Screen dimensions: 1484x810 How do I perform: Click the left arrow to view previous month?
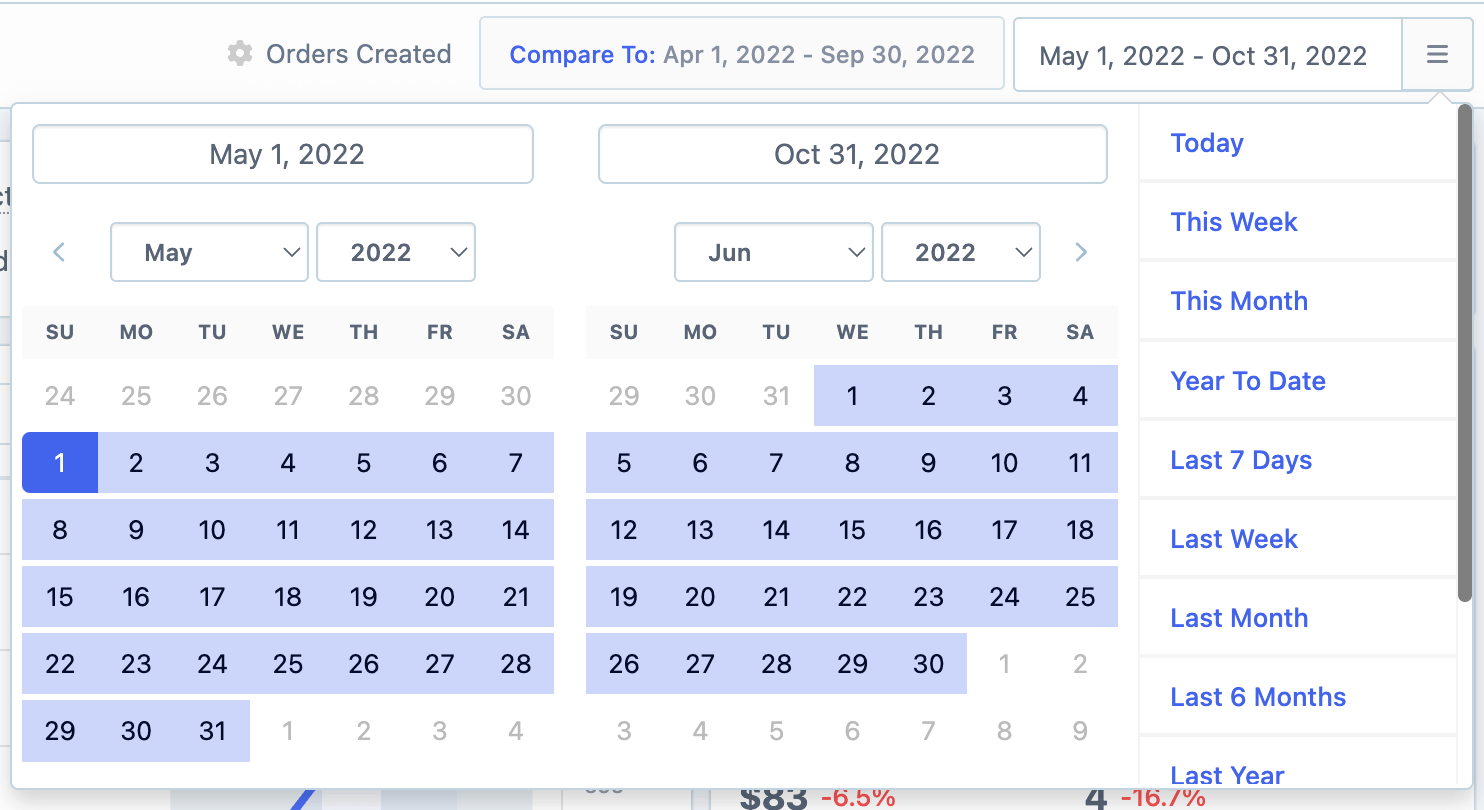point(59,252)
